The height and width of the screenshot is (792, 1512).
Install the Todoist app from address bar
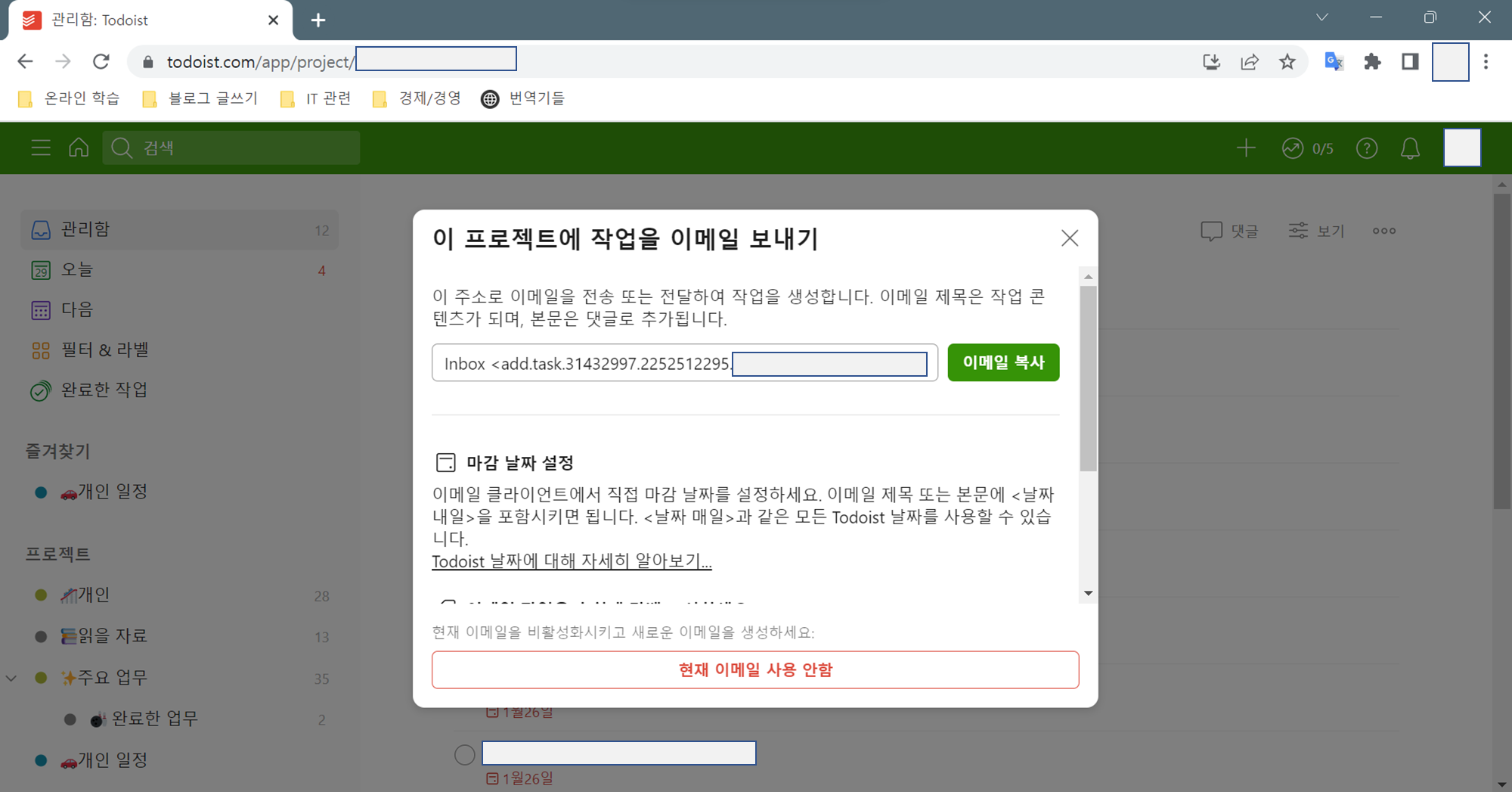[x=1211, y=61]
